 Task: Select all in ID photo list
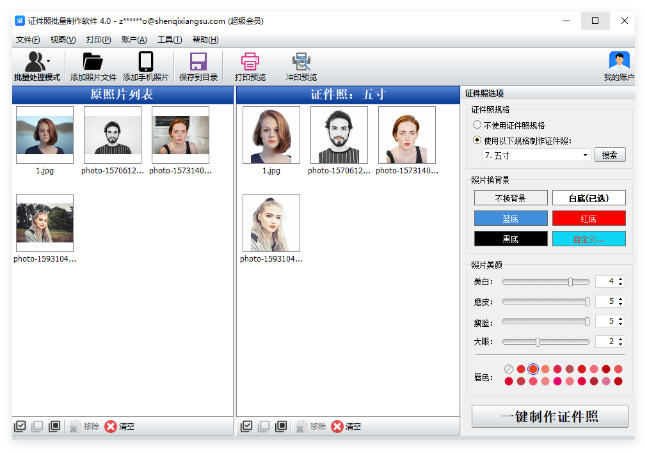(246, 426)
